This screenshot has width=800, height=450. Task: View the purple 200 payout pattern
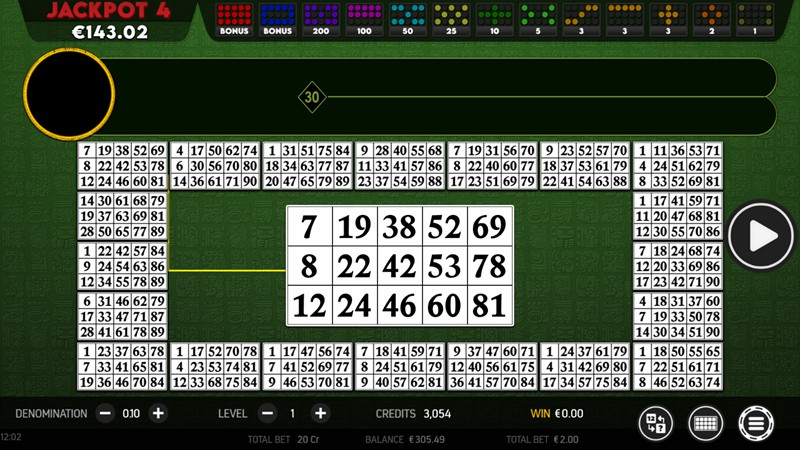point(321,20)
